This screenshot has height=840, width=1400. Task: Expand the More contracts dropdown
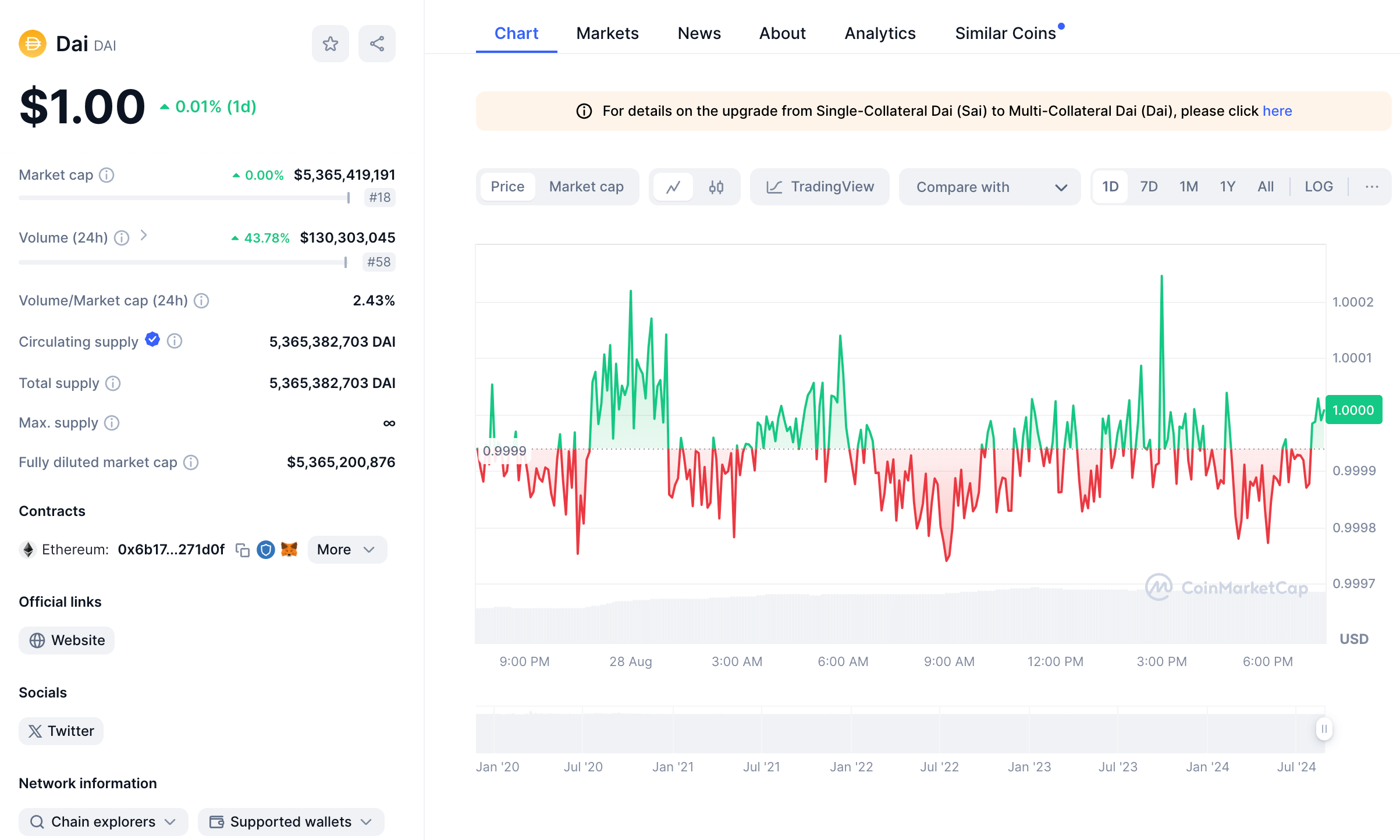(x=347, y=550)
